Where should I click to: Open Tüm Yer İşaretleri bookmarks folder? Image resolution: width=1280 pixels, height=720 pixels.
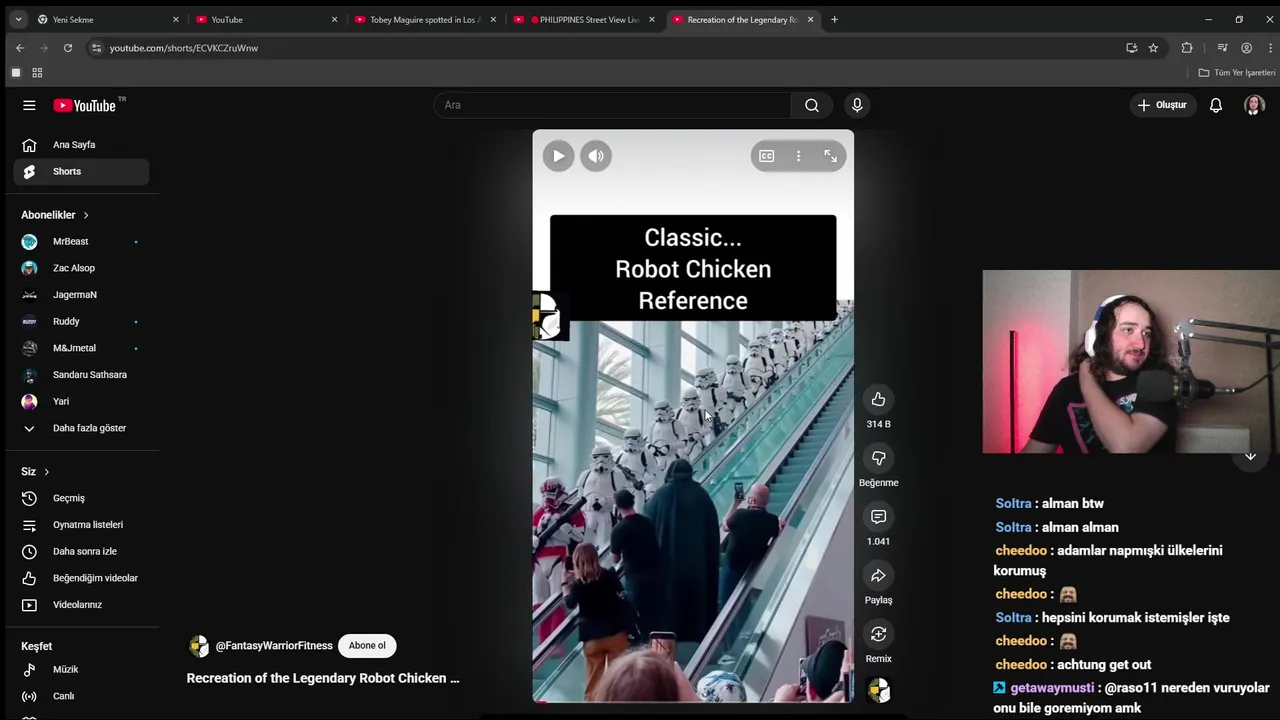1237,73
